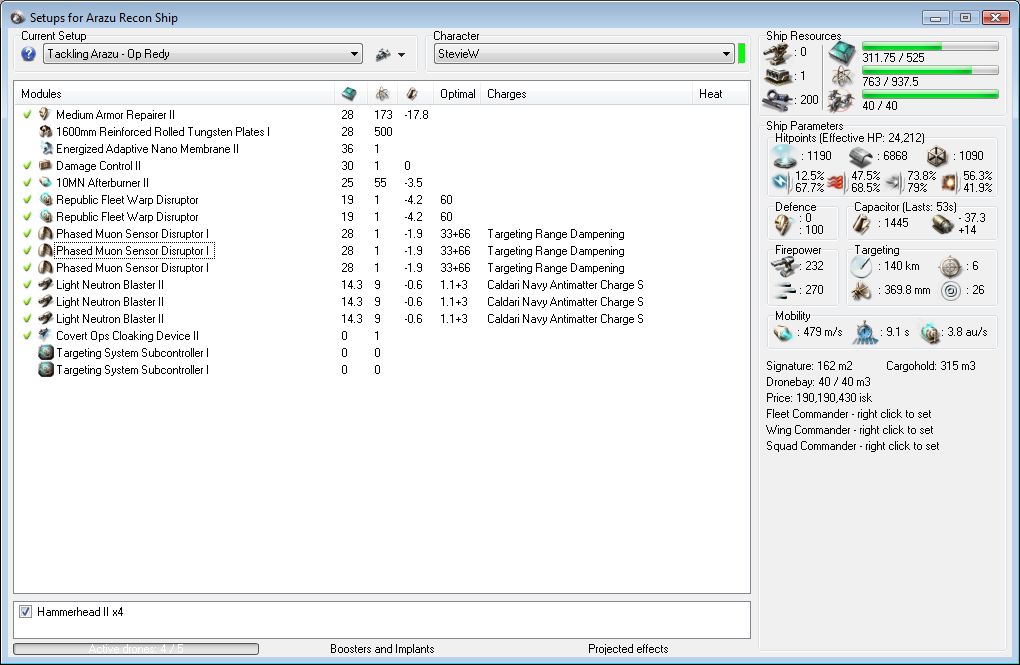Toggle first Phased Muon Sensor Disruptor I checkmark
Screen dimensions: 1020x665
[27, 233]
